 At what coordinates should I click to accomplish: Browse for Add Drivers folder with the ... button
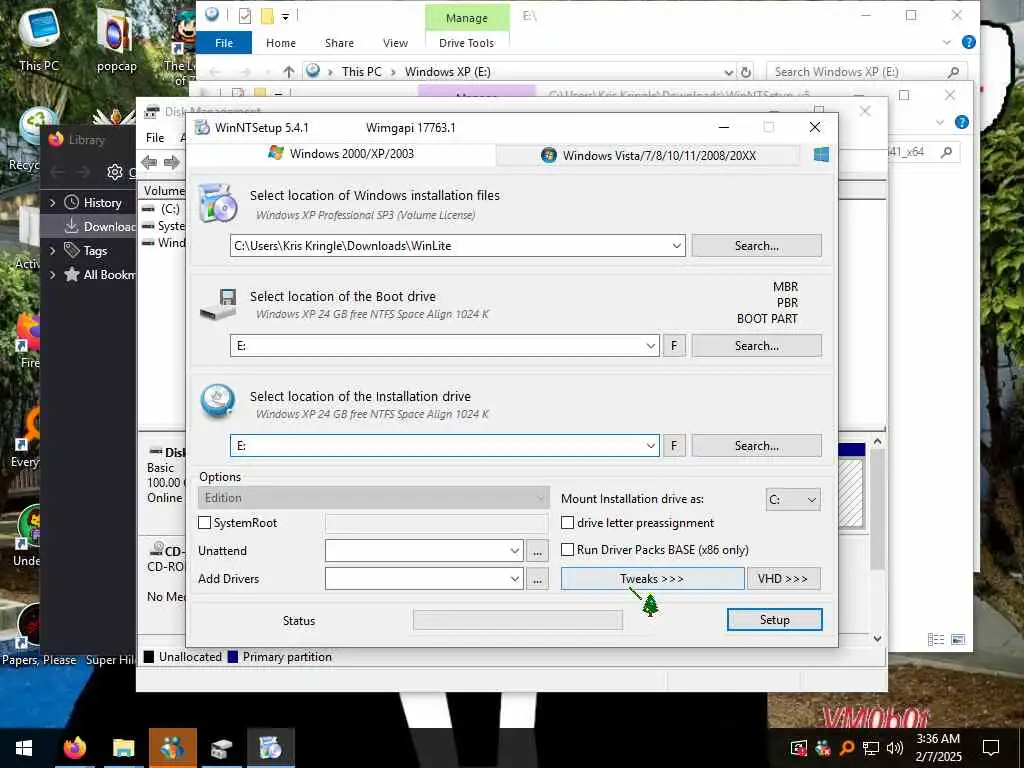537,579
